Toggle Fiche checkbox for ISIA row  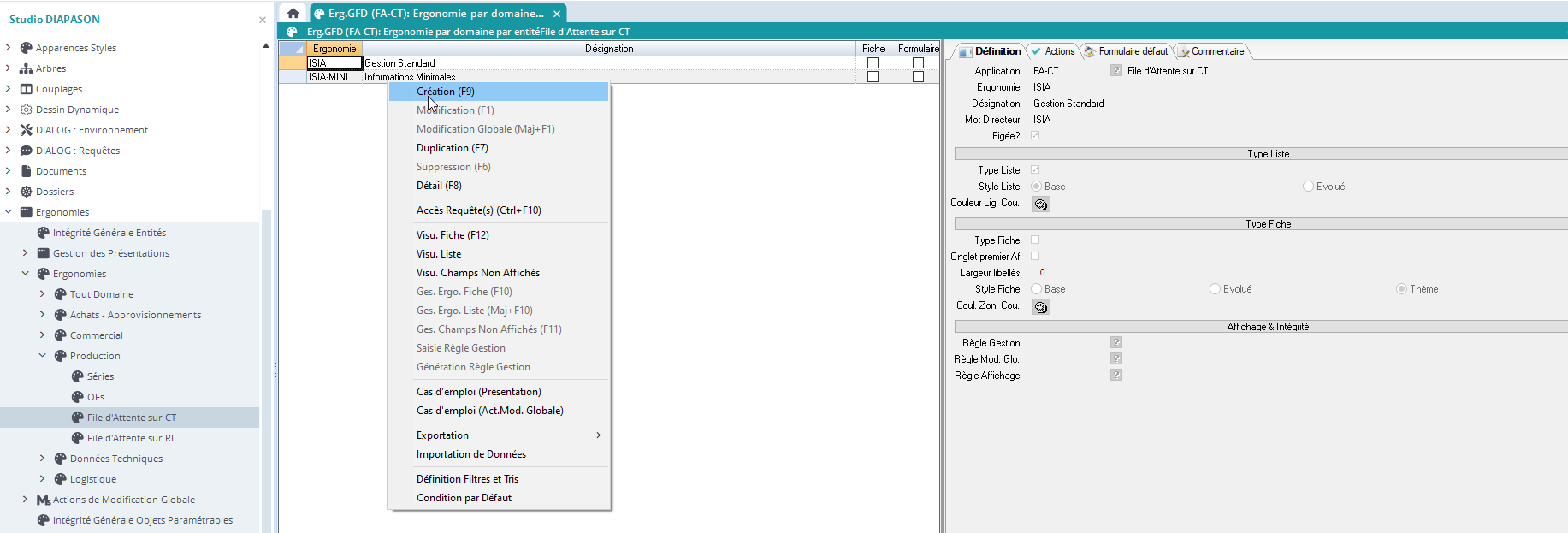[873, 63]
